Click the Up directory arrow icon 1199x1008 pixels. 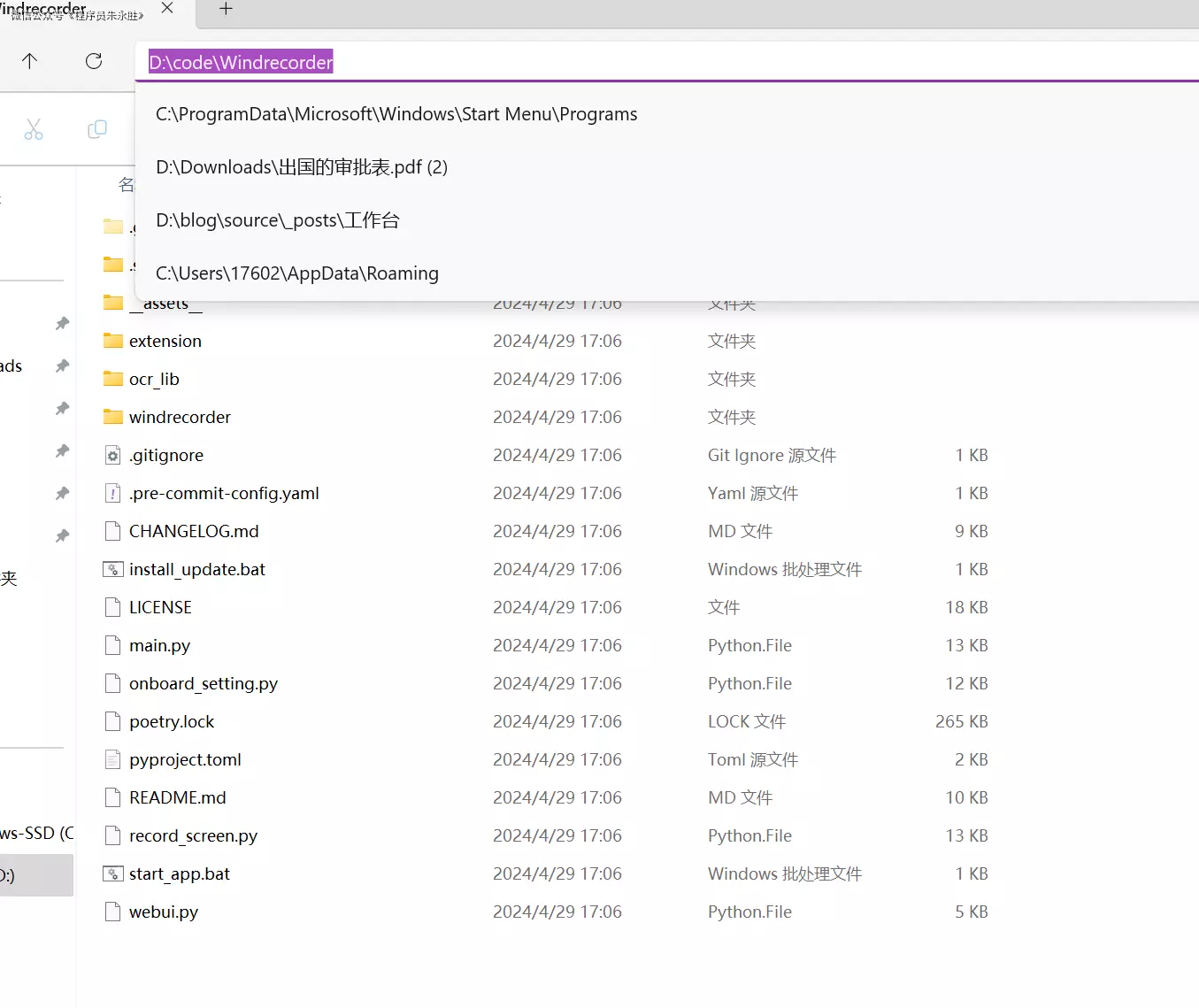click(29, 61)
